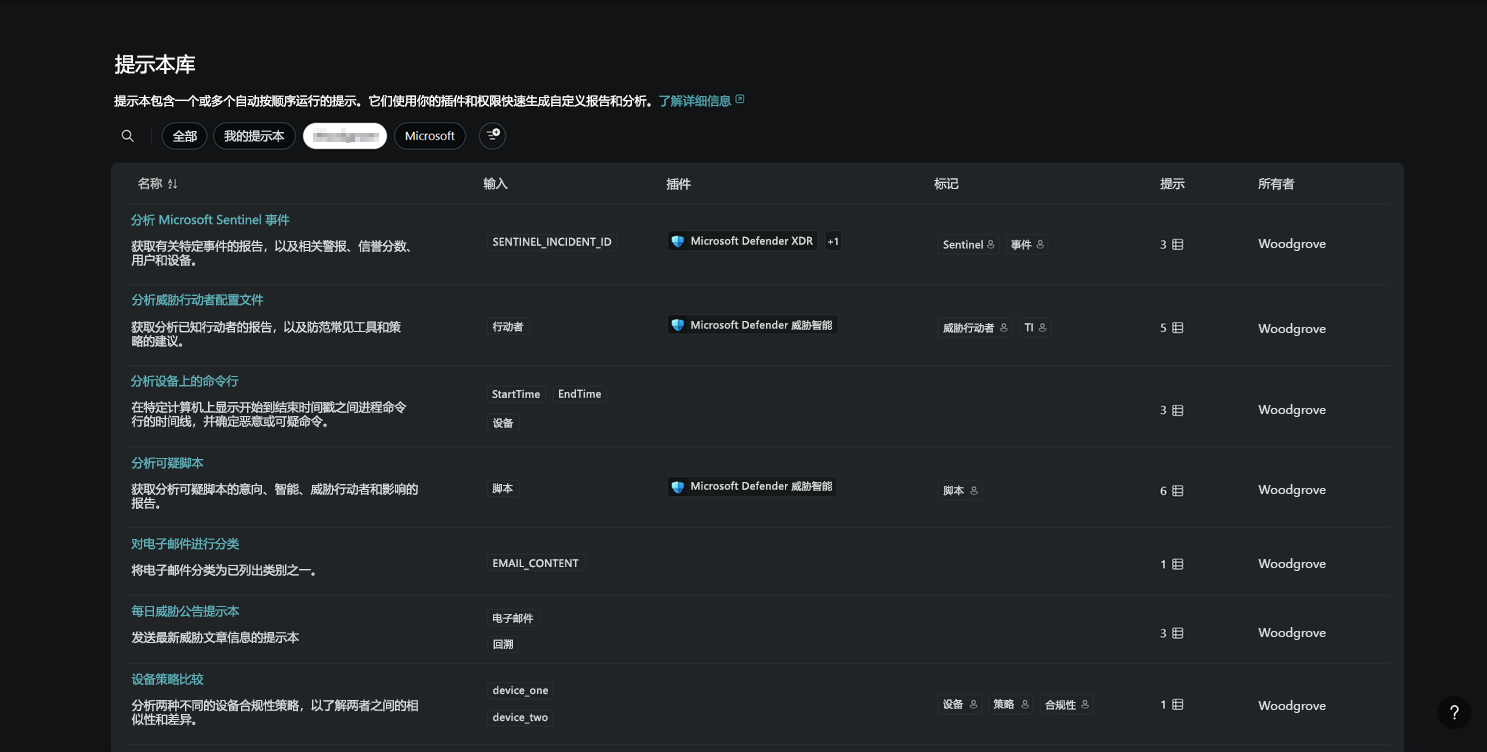Click the 设备 input chip under StartTime
This screenshot has width=1487, height=752.
click(503, 423)
